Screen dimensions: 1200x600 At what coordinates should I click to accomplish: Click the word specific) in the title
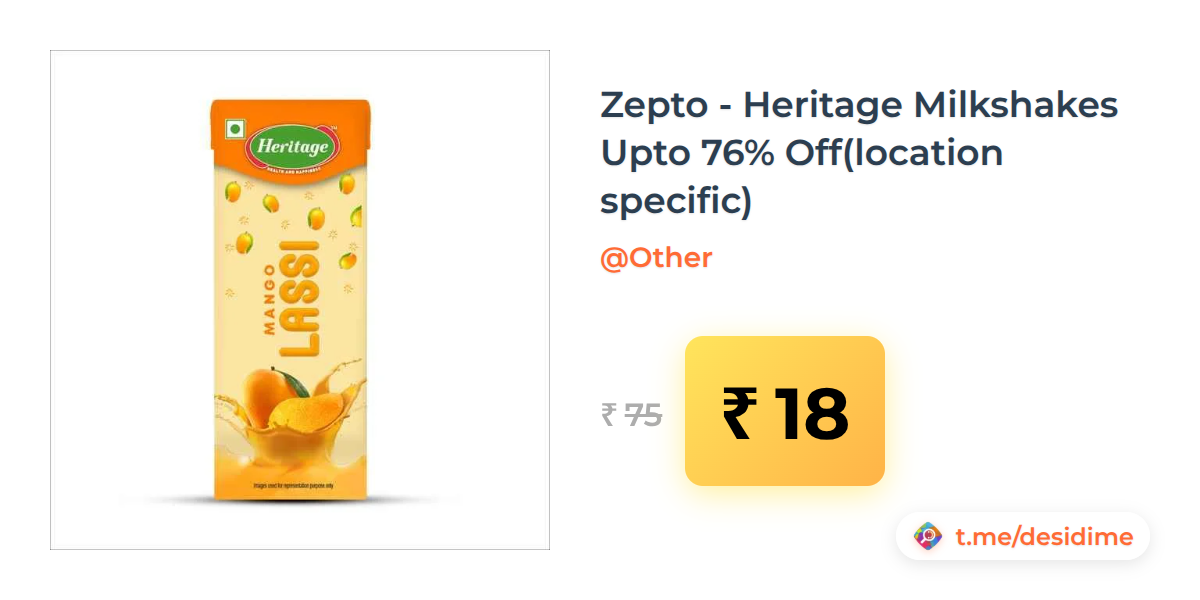[675, 201]
